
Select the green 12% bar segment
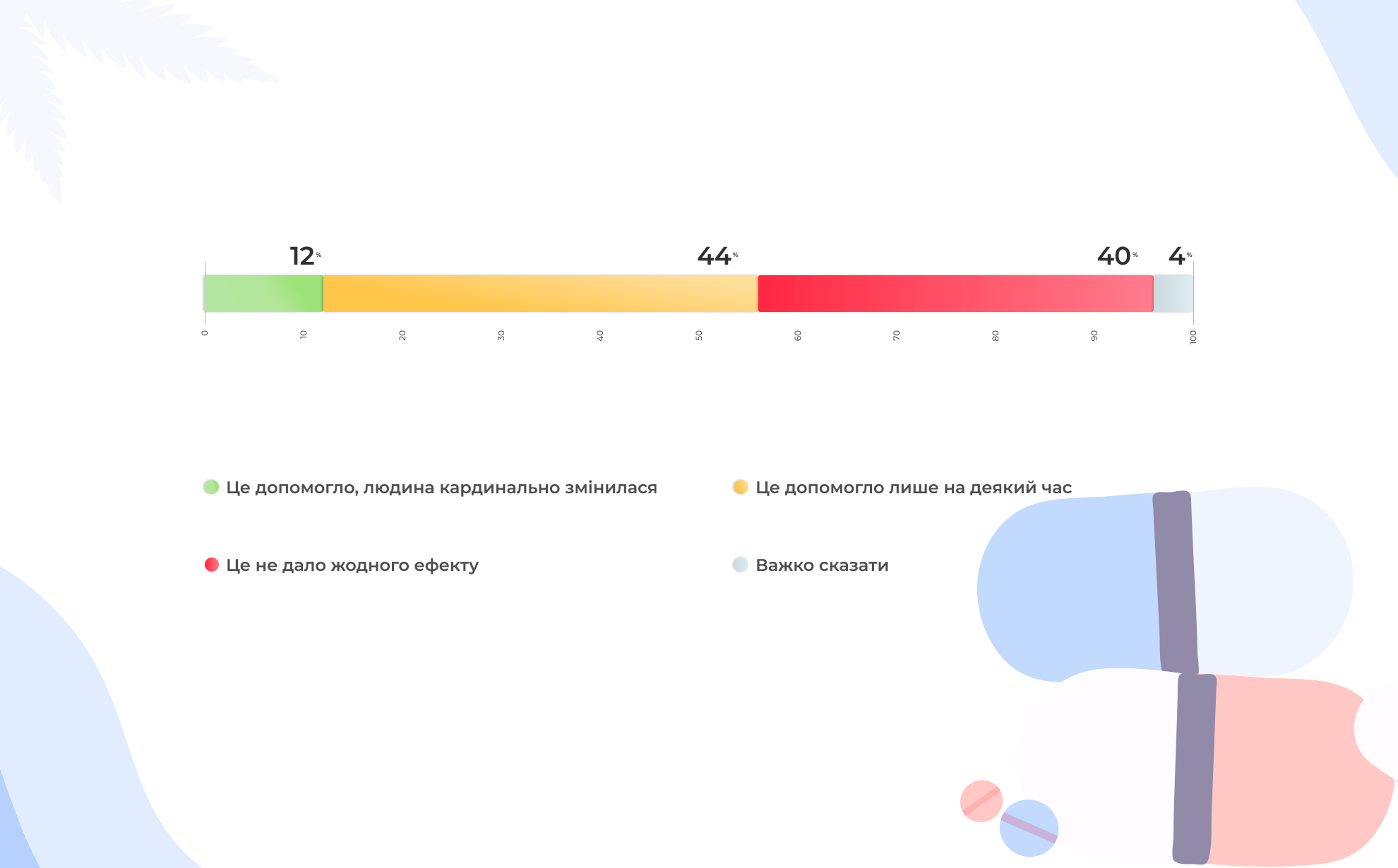pyautogui.click(x=263, y=294)
